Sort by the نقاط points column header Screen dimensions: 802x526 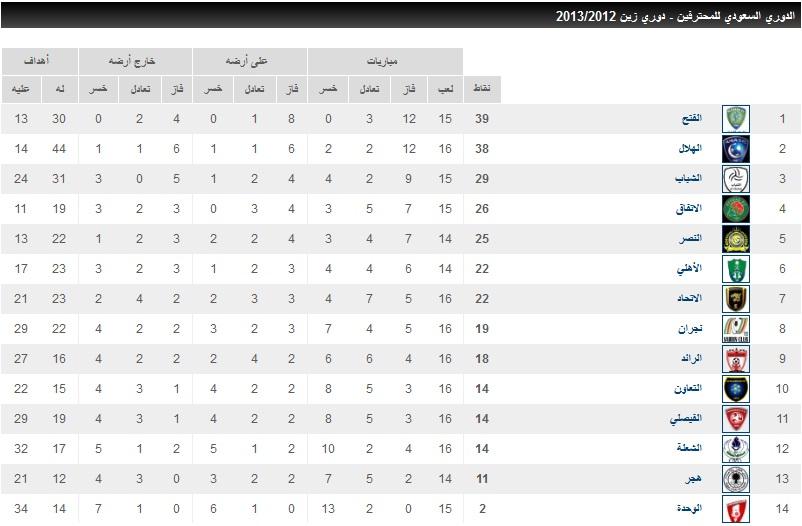pyautogui.click(x=482, y=89)
